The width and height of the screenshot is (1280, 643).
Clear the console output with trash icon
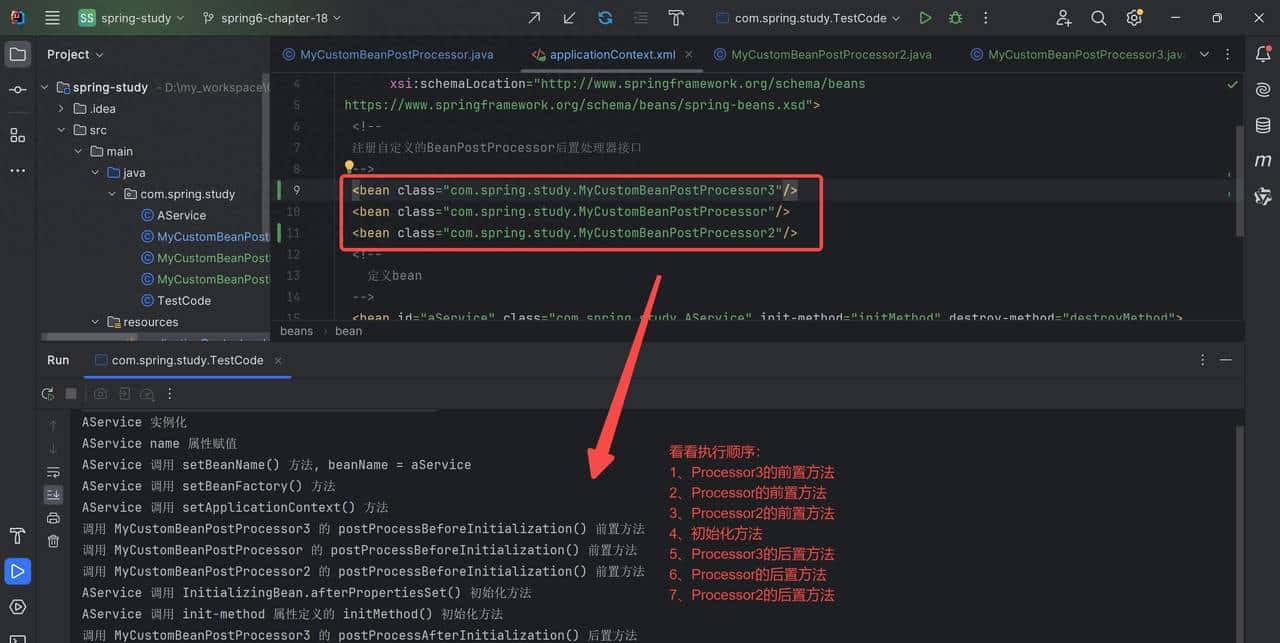[53, 540]
